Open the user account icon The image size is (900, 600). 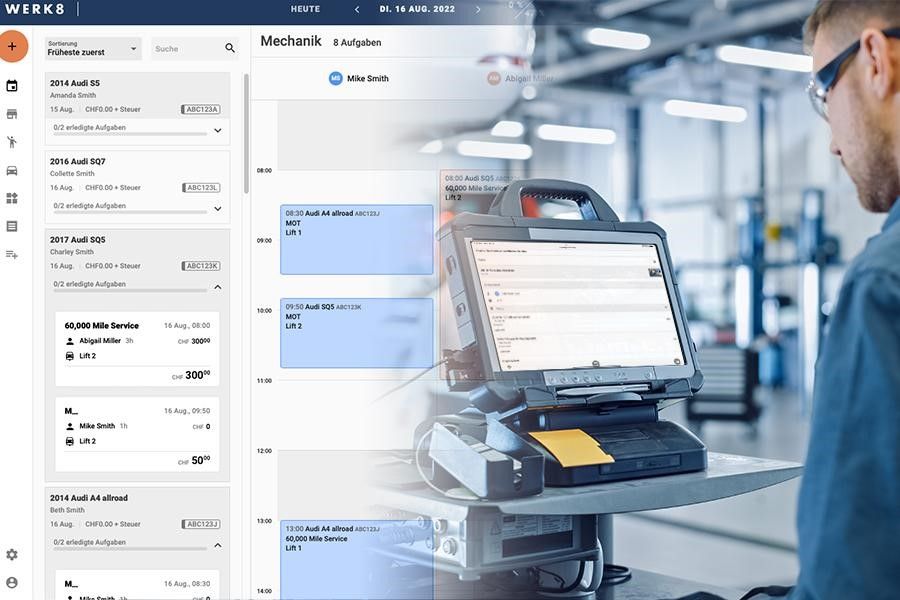point(11,583)
